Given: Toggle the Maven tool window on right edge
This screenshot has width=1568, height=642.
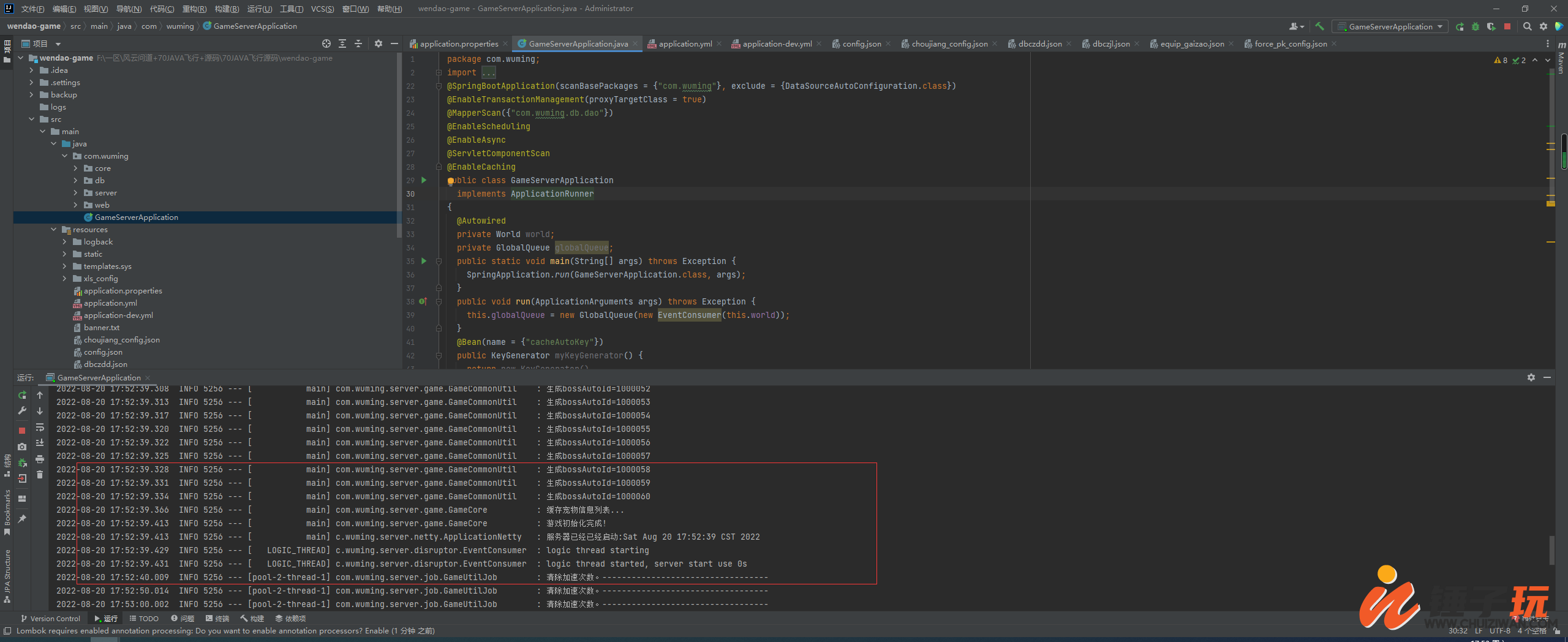Looking at the screenshot, I should pos(1561,58).
